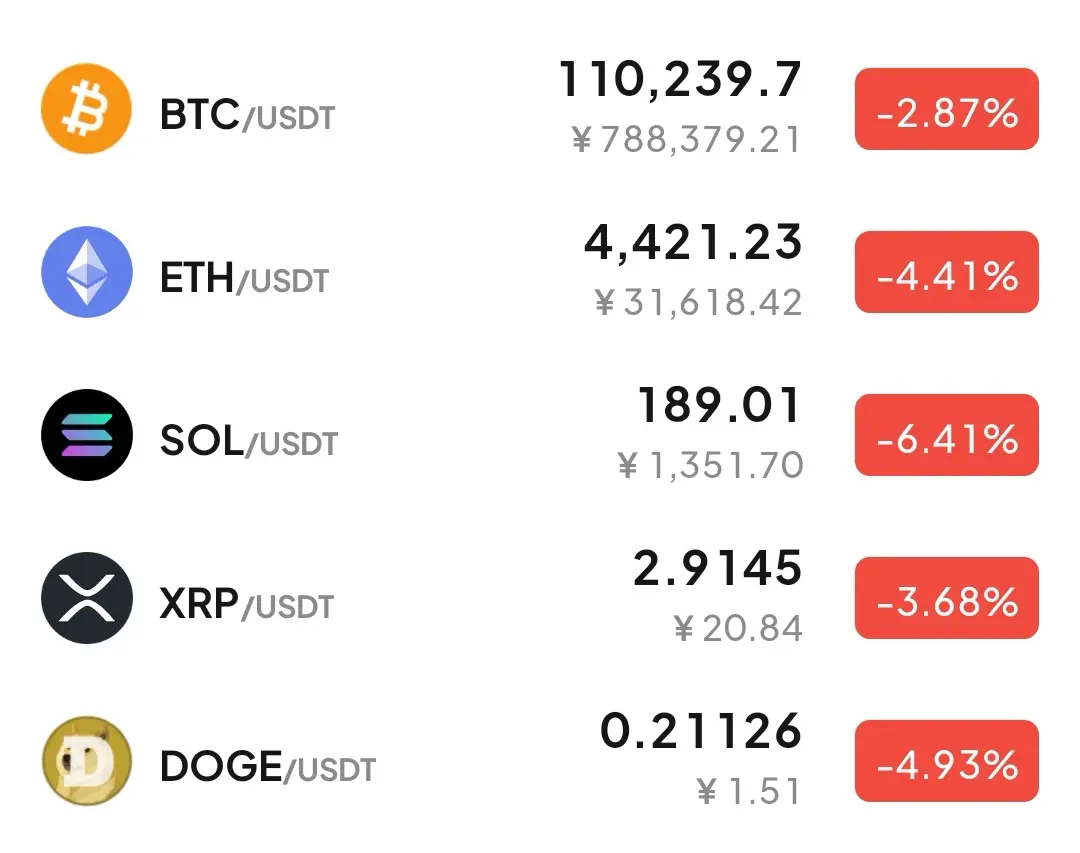Select the SOL/USDT pair label
The width and height of the screenshot is (1080, 853).
click(249, 441)
